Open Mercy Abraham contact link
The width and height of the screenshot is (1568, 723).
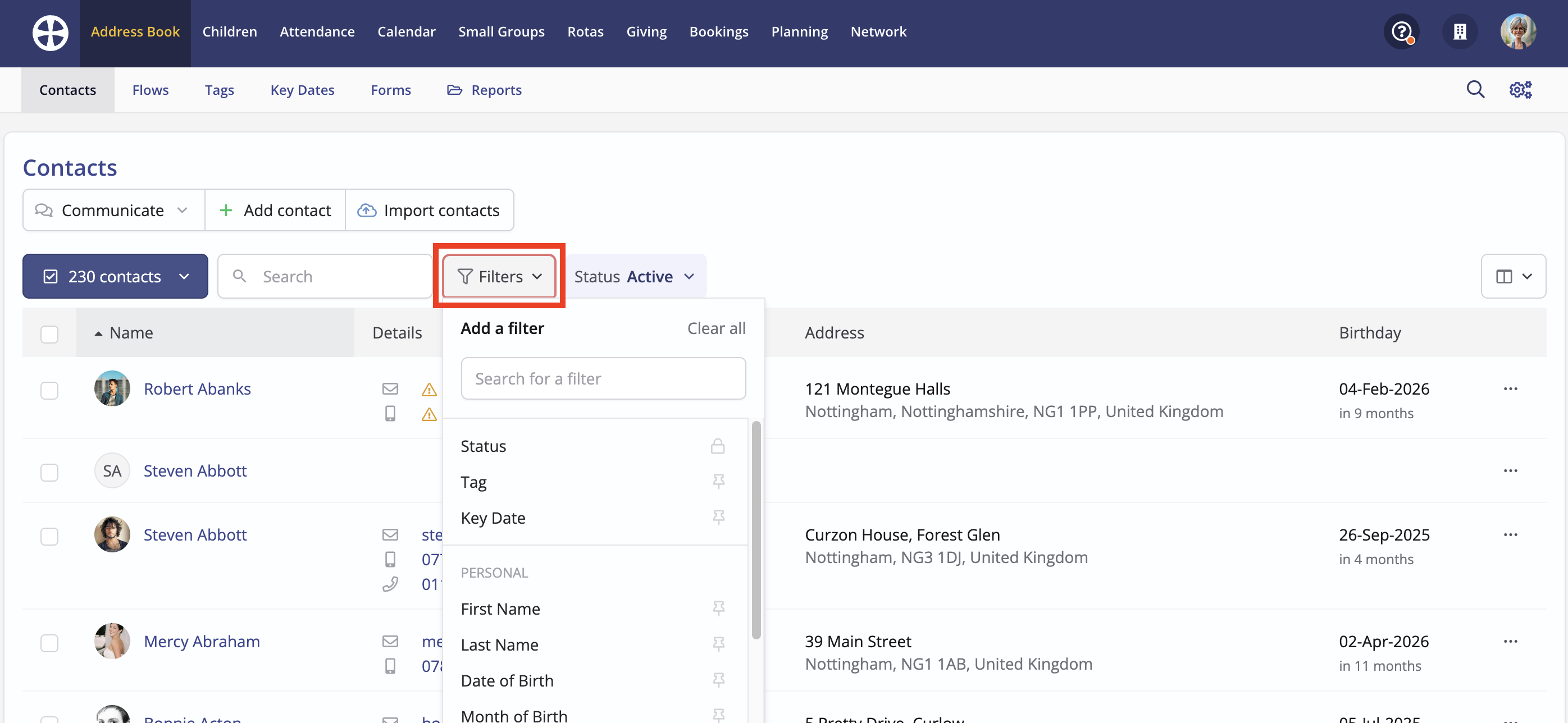(x=202, y=641)
